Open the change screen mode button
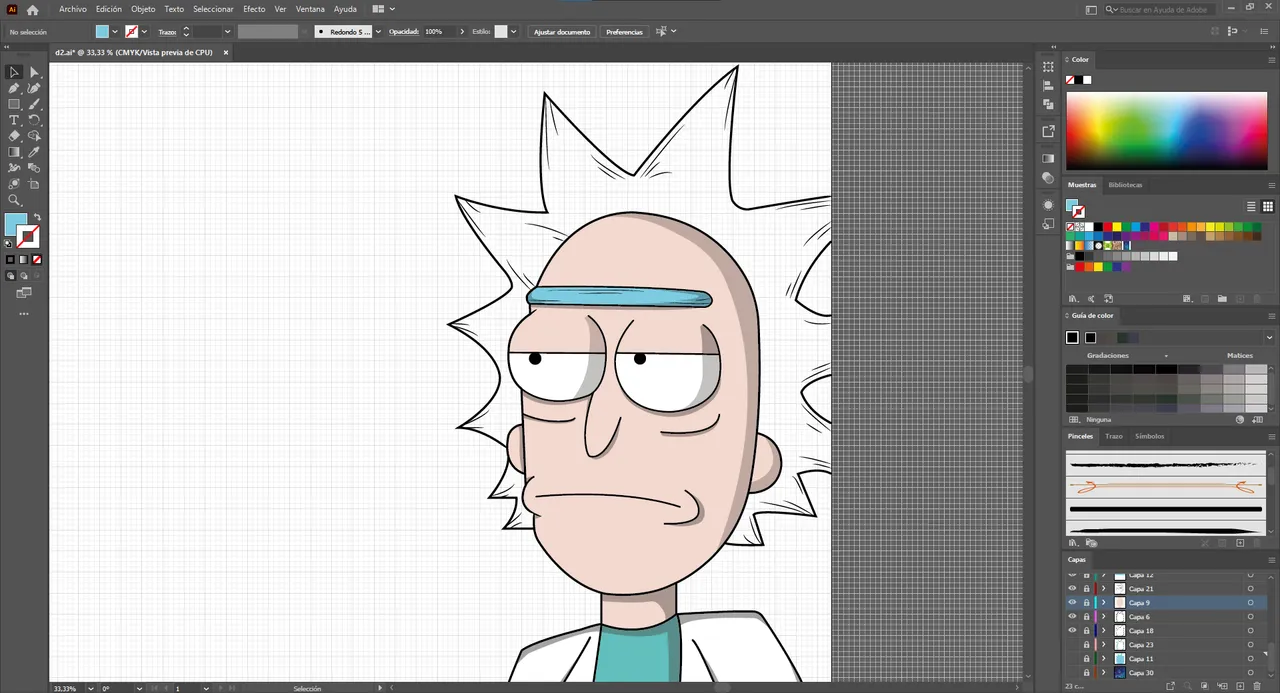This screenshot has width=1280, height=693. point(23,293)
